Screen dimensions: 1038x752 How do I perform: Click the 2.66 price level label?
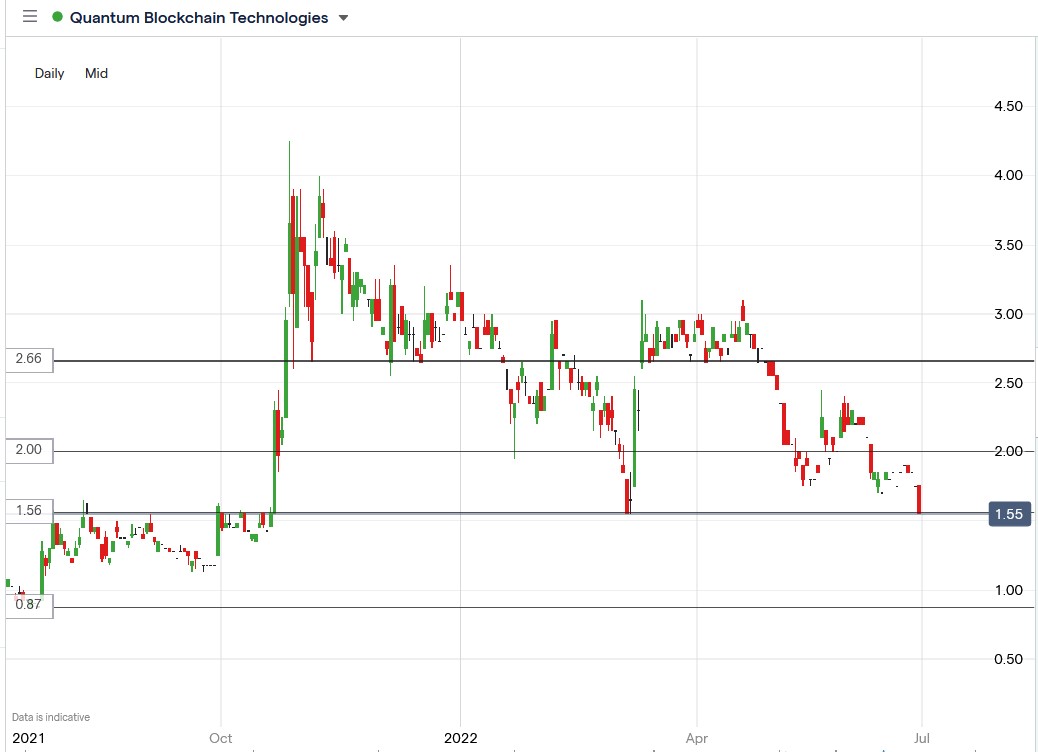pos(29,361)
